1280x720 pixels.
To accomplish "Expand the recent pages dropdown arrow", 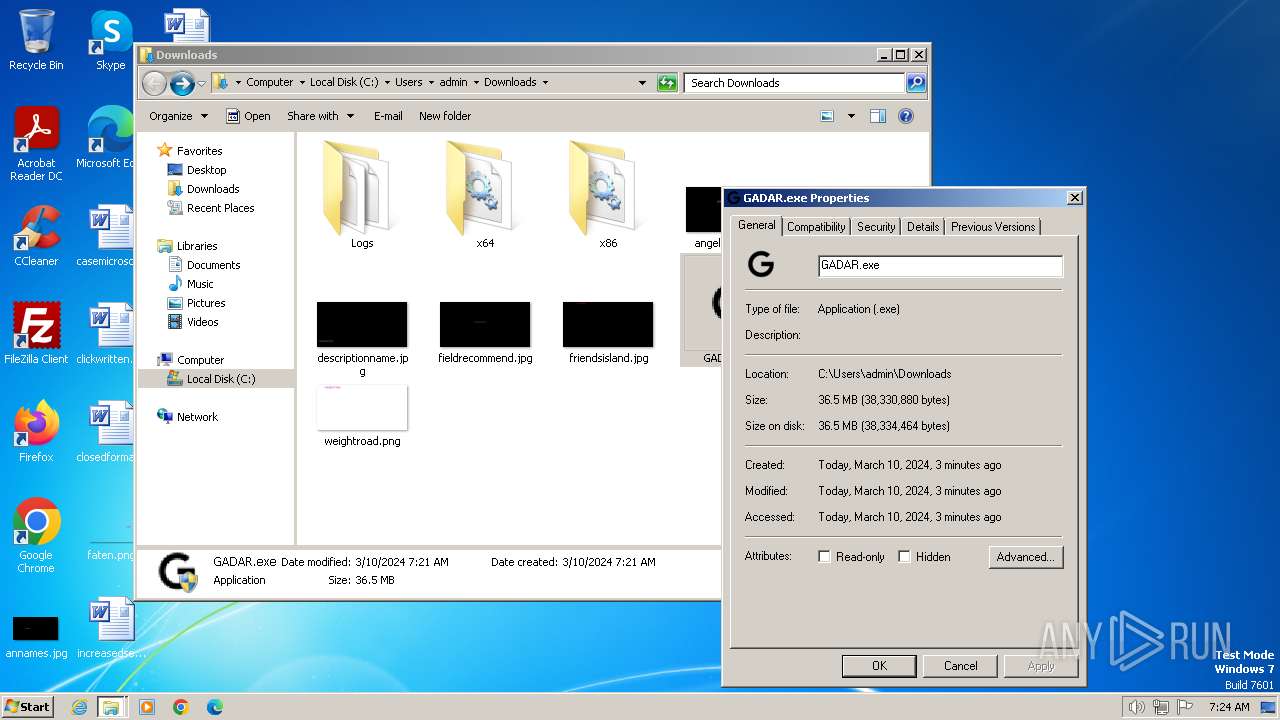I will pos(202,83).
